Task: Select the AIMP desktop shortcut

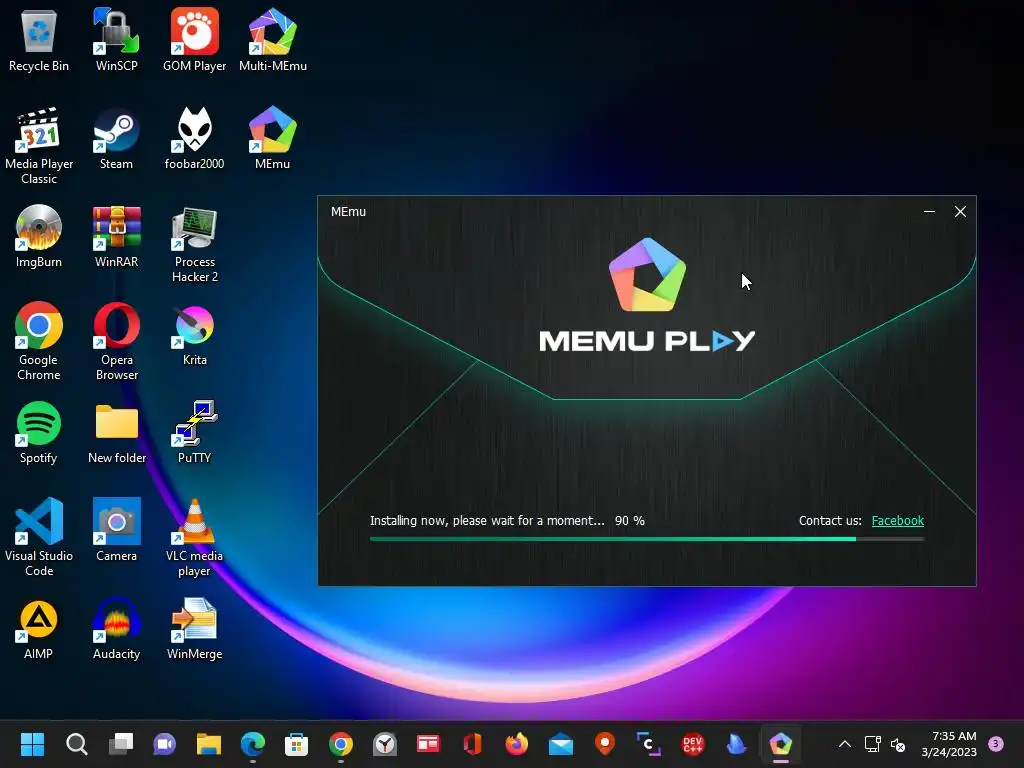Action: [39, 628]
